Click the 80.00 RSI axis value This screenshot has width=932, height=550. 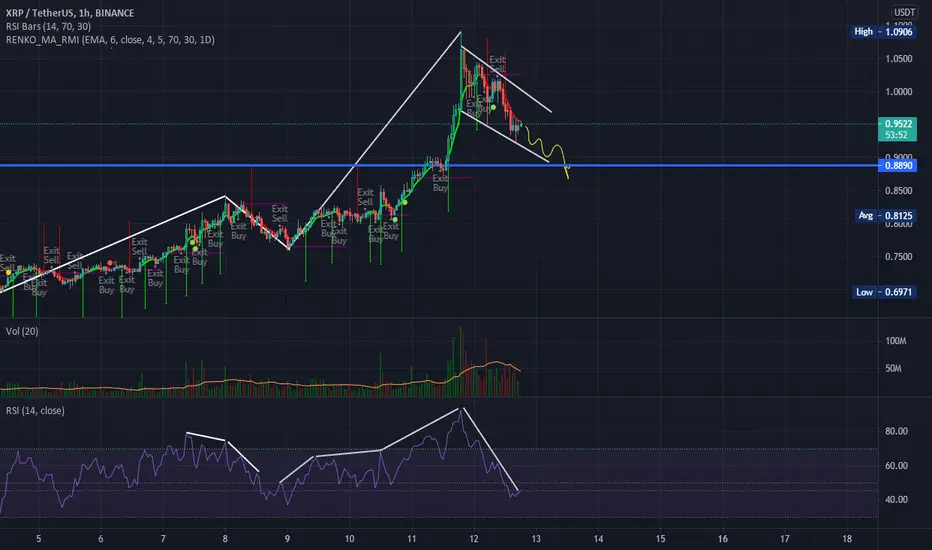tap(896, 431)
